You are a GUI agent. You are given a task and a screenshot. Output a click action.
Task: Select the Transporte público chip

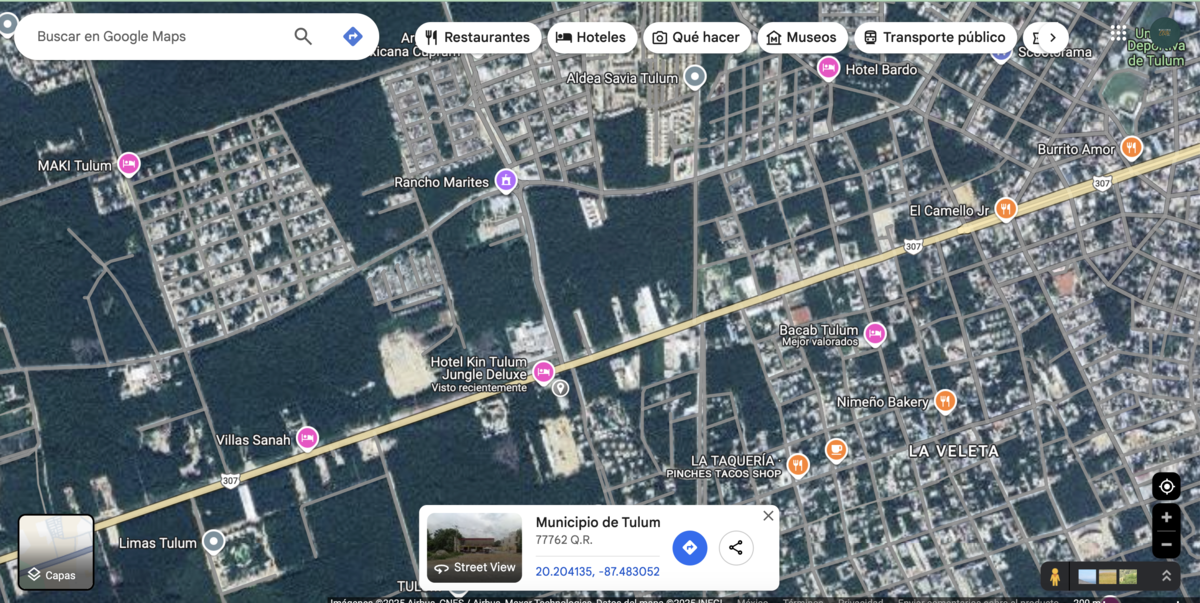[x=935, y=38]
